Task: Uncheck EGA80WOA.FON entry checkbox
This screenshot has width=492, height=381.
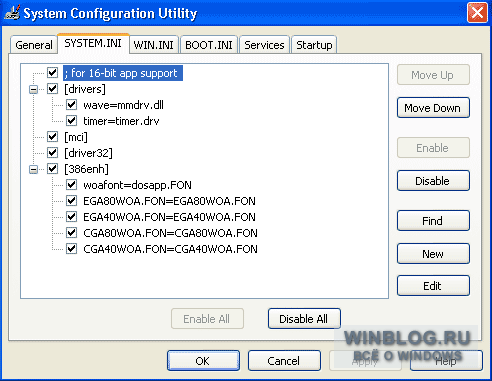Action: [71, 201]
